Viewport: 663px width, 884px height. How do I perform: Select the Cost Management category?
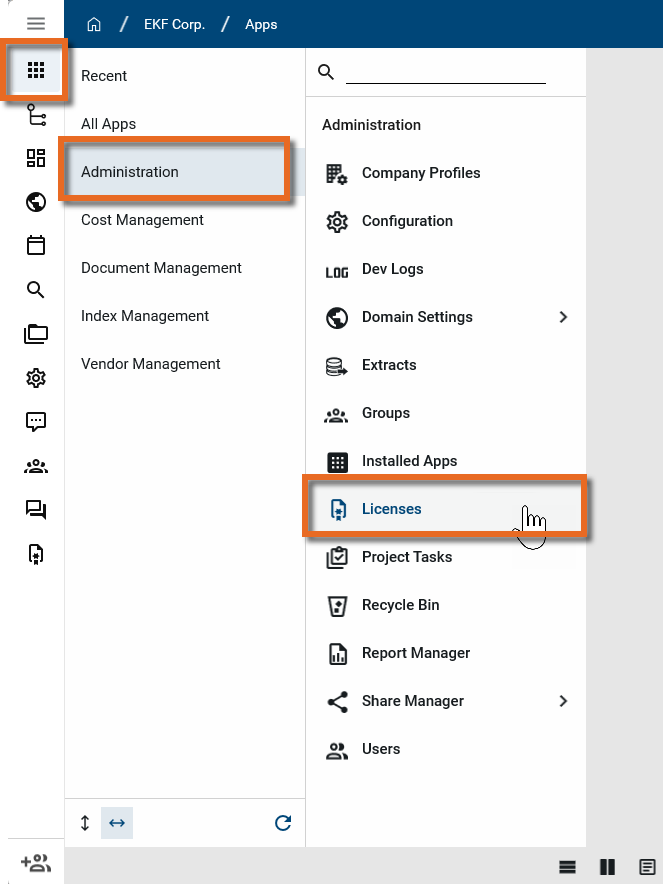pyautogui.click(x=142, y=220)
